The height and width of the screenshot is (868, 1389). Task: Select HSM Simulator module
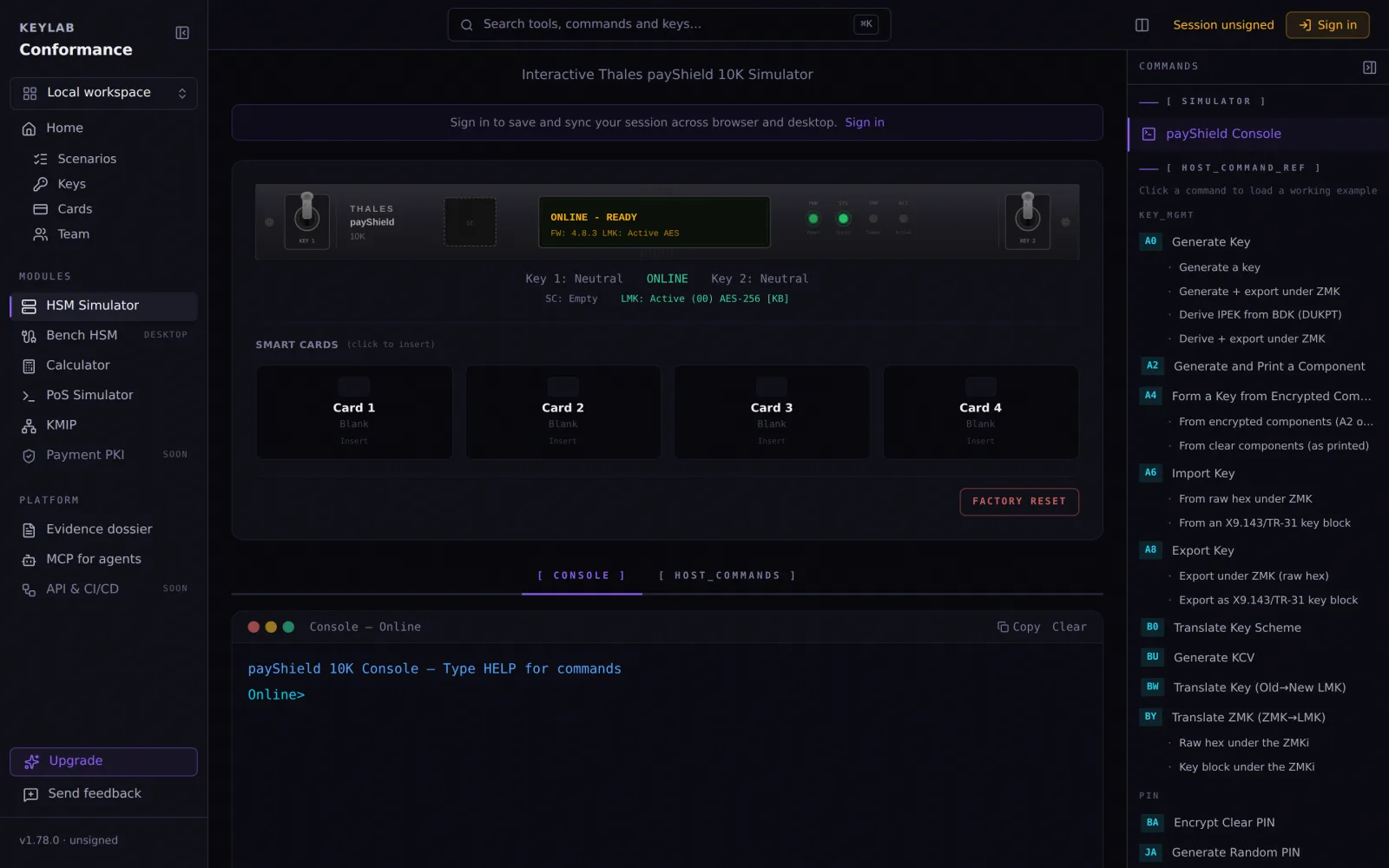(103, 306)
